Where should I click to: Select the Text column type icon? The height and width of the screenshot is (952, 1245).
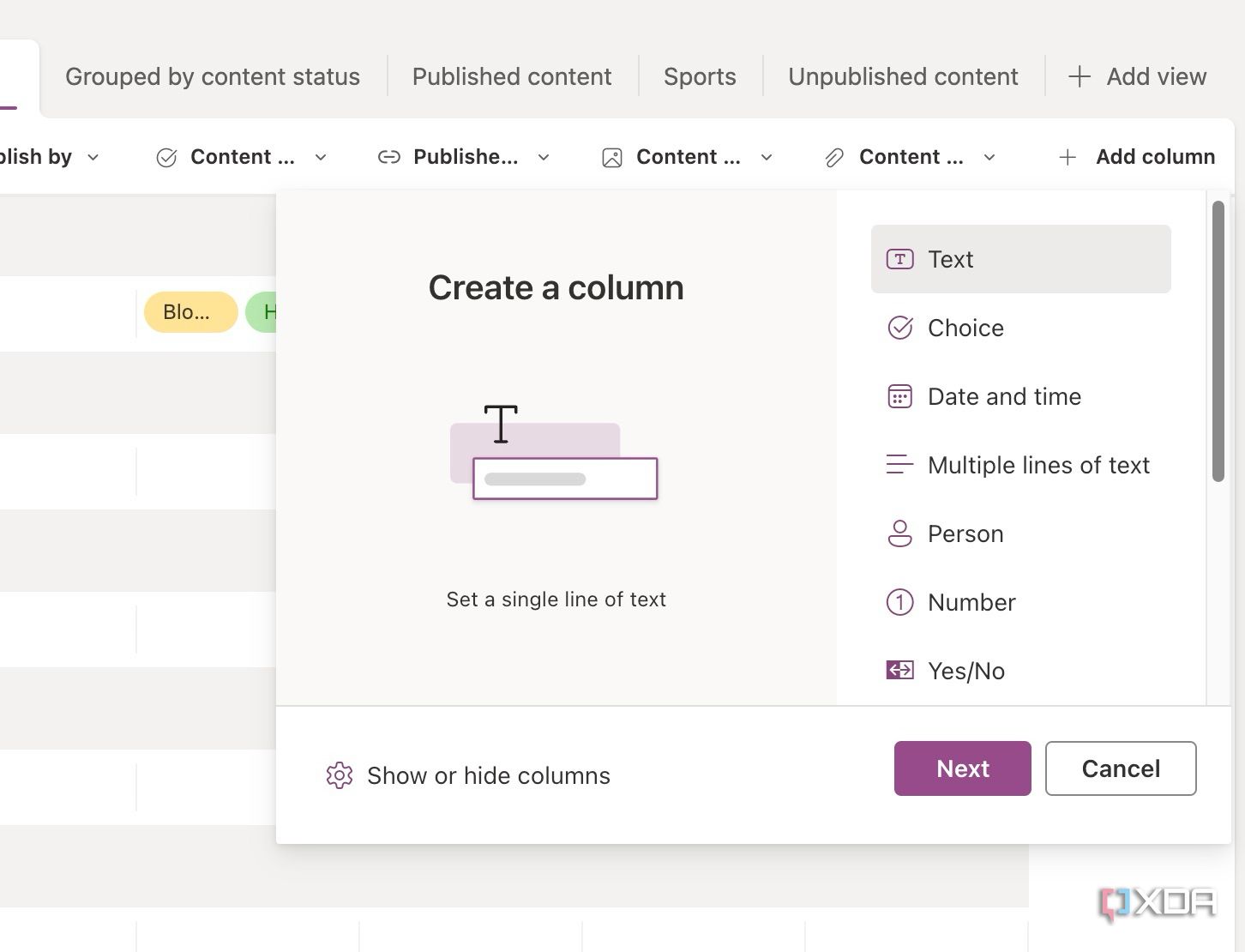tap(899, 259)
